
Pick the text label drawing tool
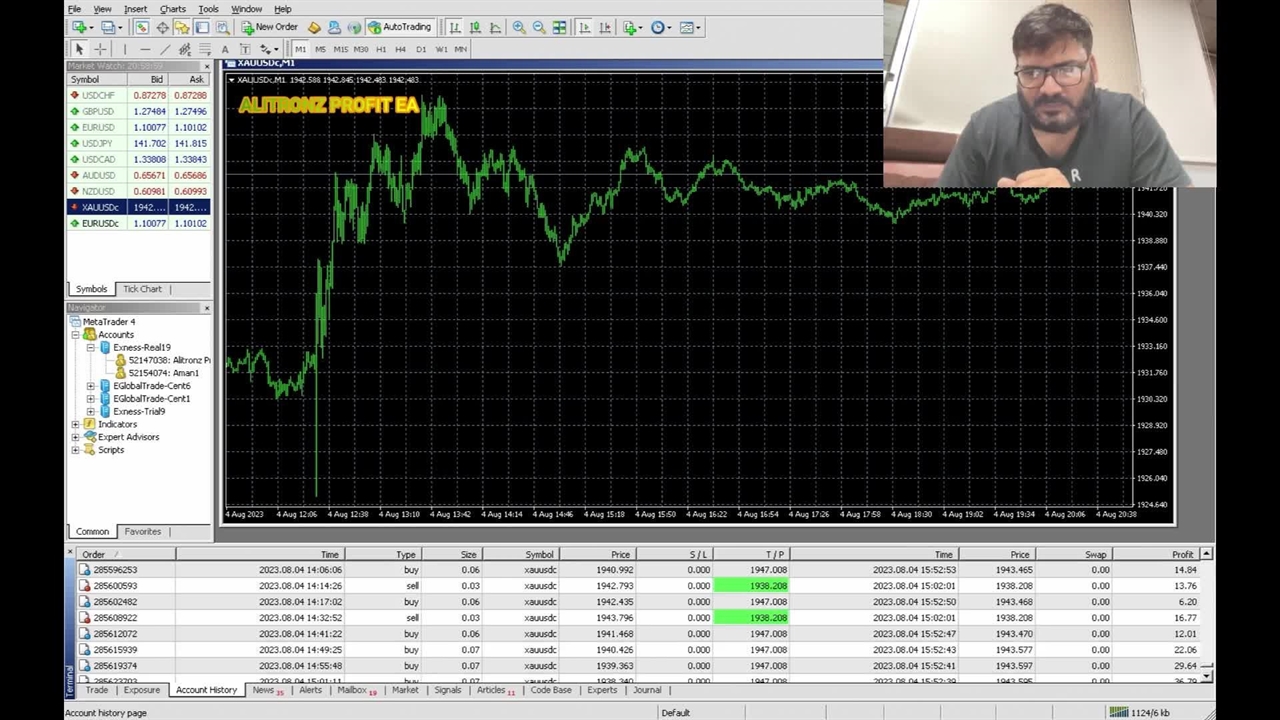click(225, 49)
